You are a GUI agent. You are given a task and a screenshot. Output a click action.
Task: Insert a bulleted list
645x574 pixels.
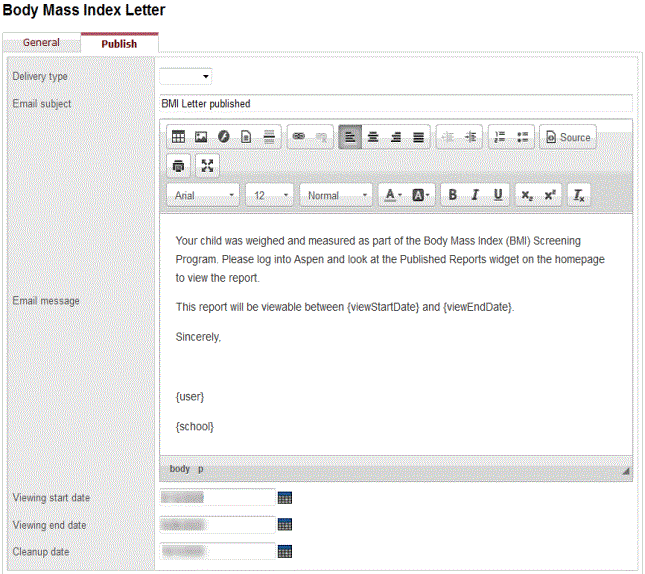pyautogui.click(x=523, y=138)
